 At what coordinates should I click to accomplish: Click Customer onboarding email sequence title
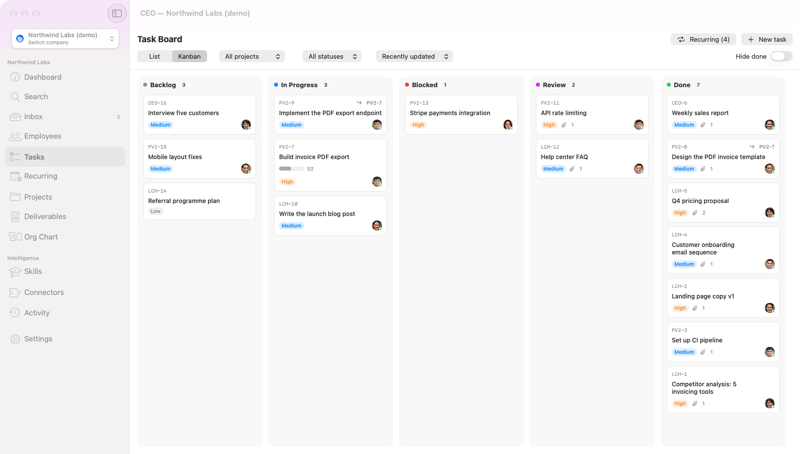[x=703, y=248]
